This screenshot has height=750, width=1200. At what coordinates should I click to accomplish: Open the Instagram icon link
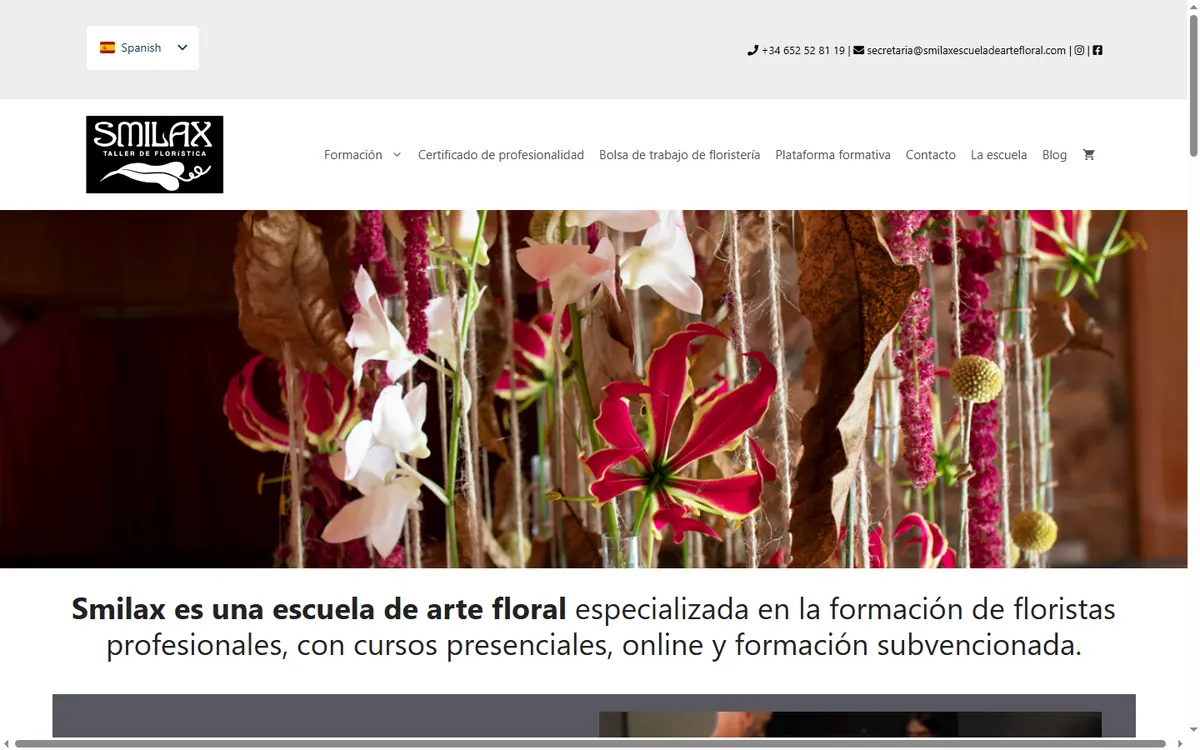pos(1079,50)
